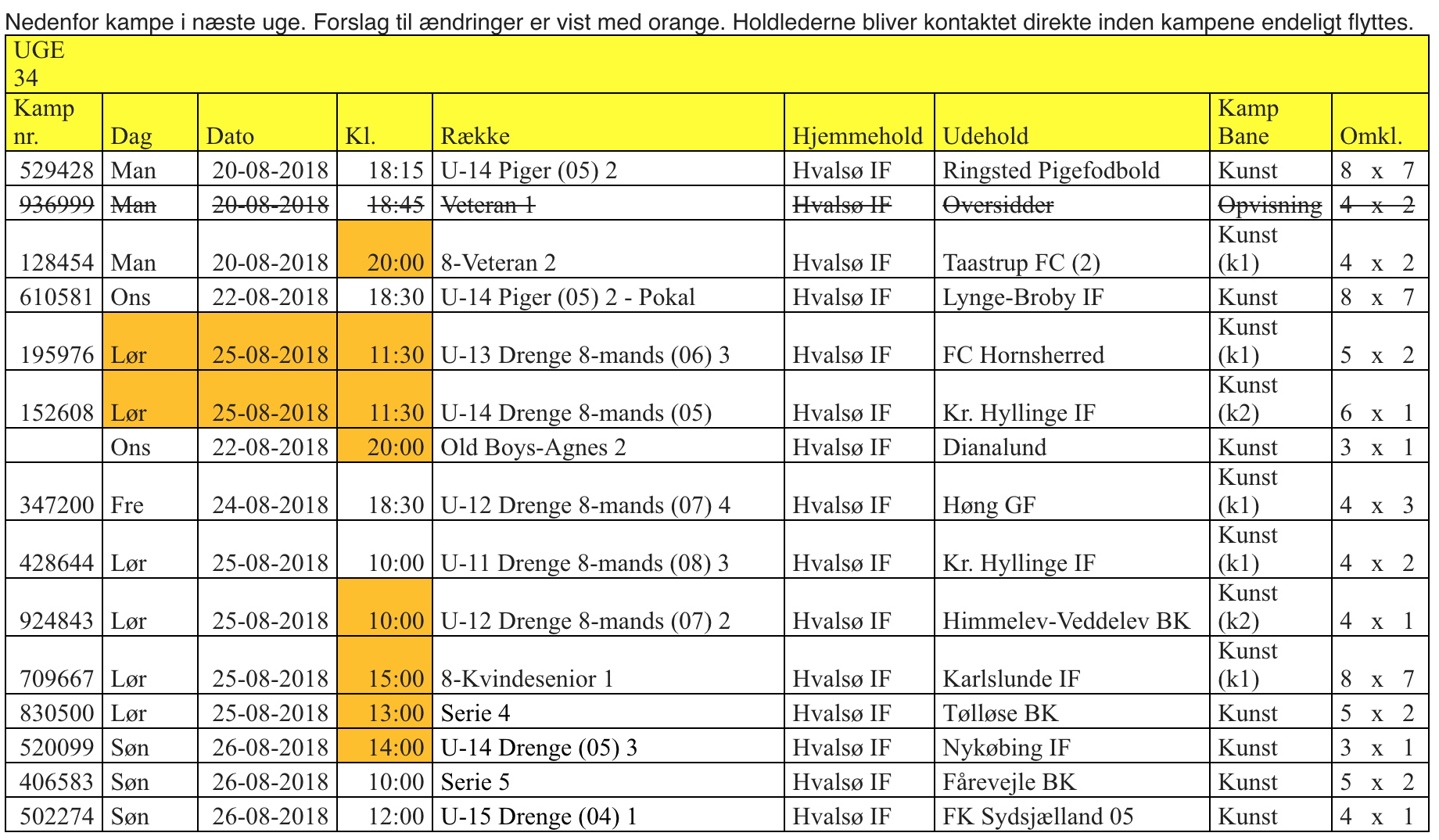Click match number 347200

[54, 492]
